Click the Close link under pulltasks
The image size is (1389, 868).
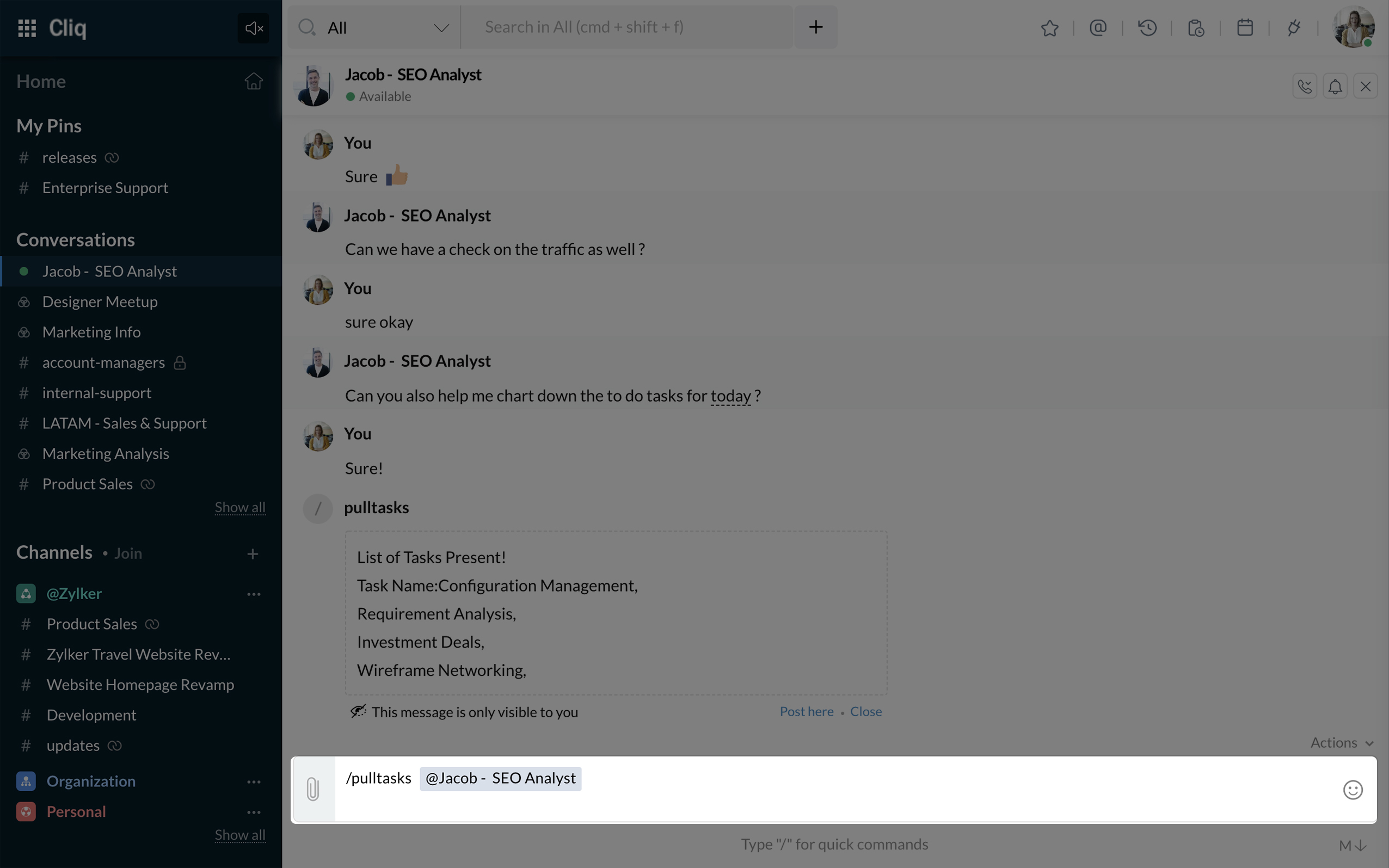865,711
